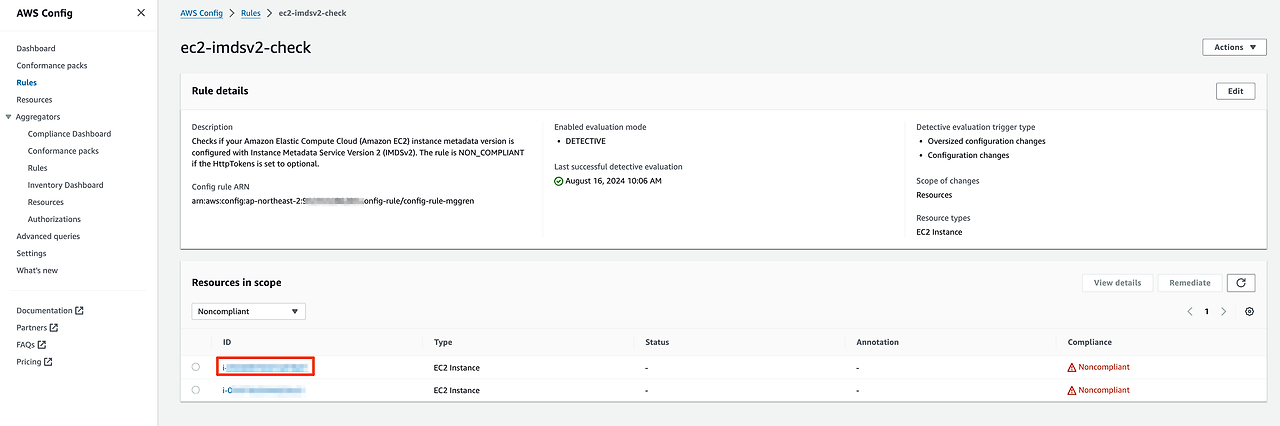Open Resources in the main sidebar
Image resolution: width=1280 pixels, height=426 pixels.
34,99
